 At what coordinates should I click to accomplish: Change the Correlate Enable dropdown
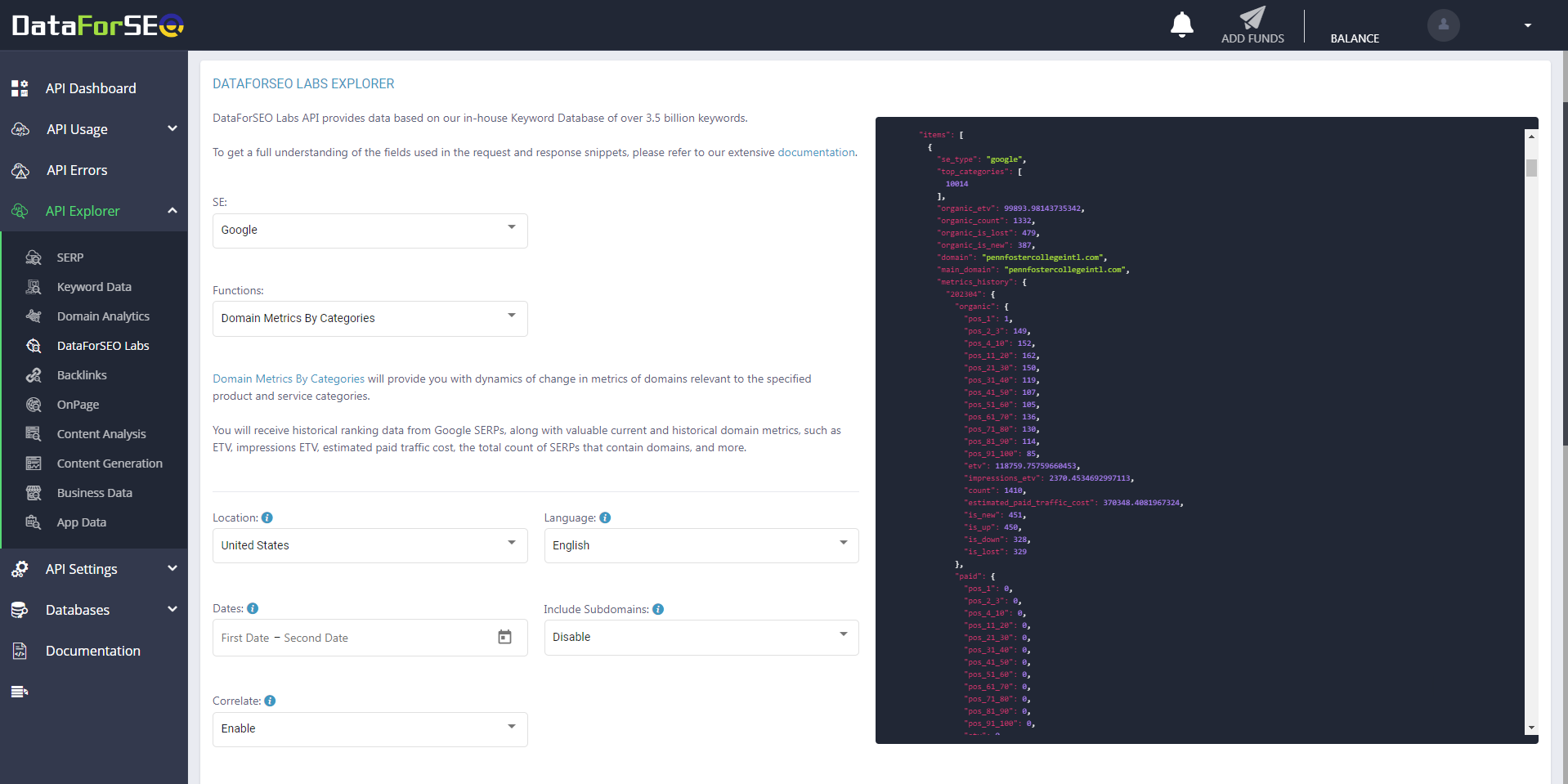click(370, 728)
